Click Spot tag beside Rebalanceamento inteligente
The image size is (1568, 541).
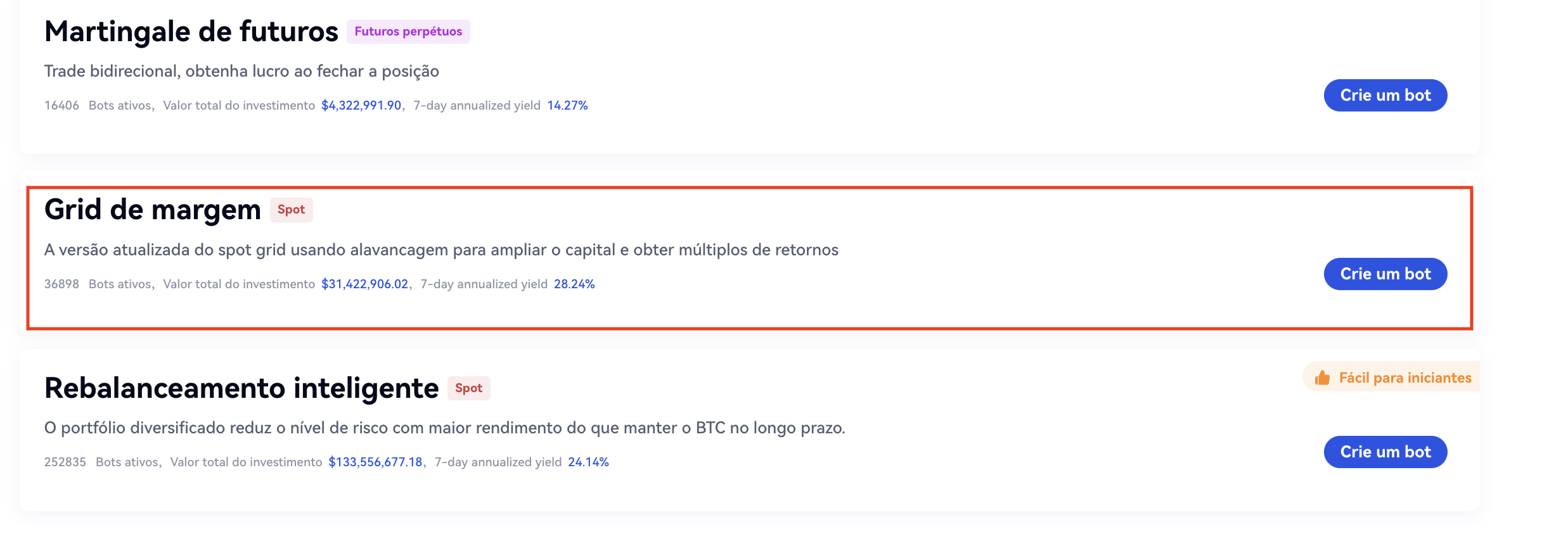[468, 388]
